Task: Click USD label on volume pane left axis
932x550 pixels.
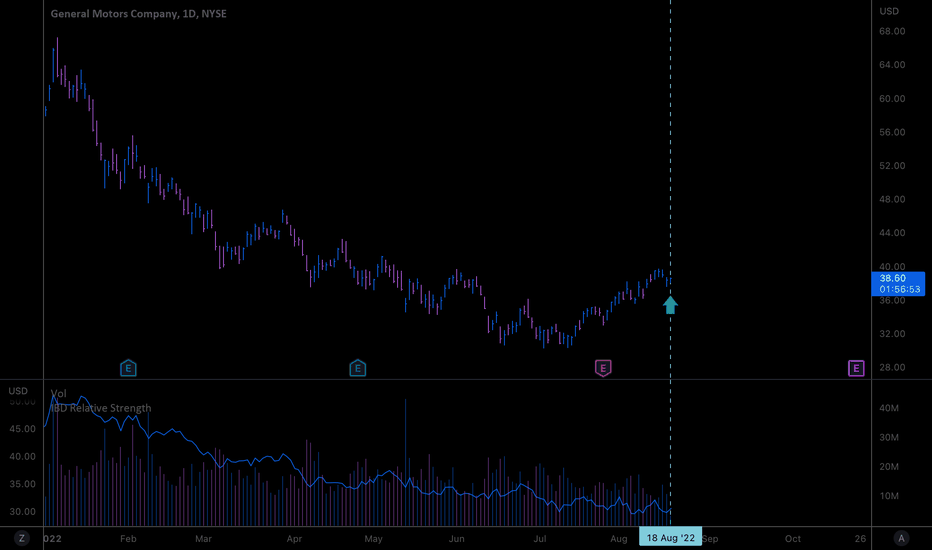Action: tap(18, 391)
